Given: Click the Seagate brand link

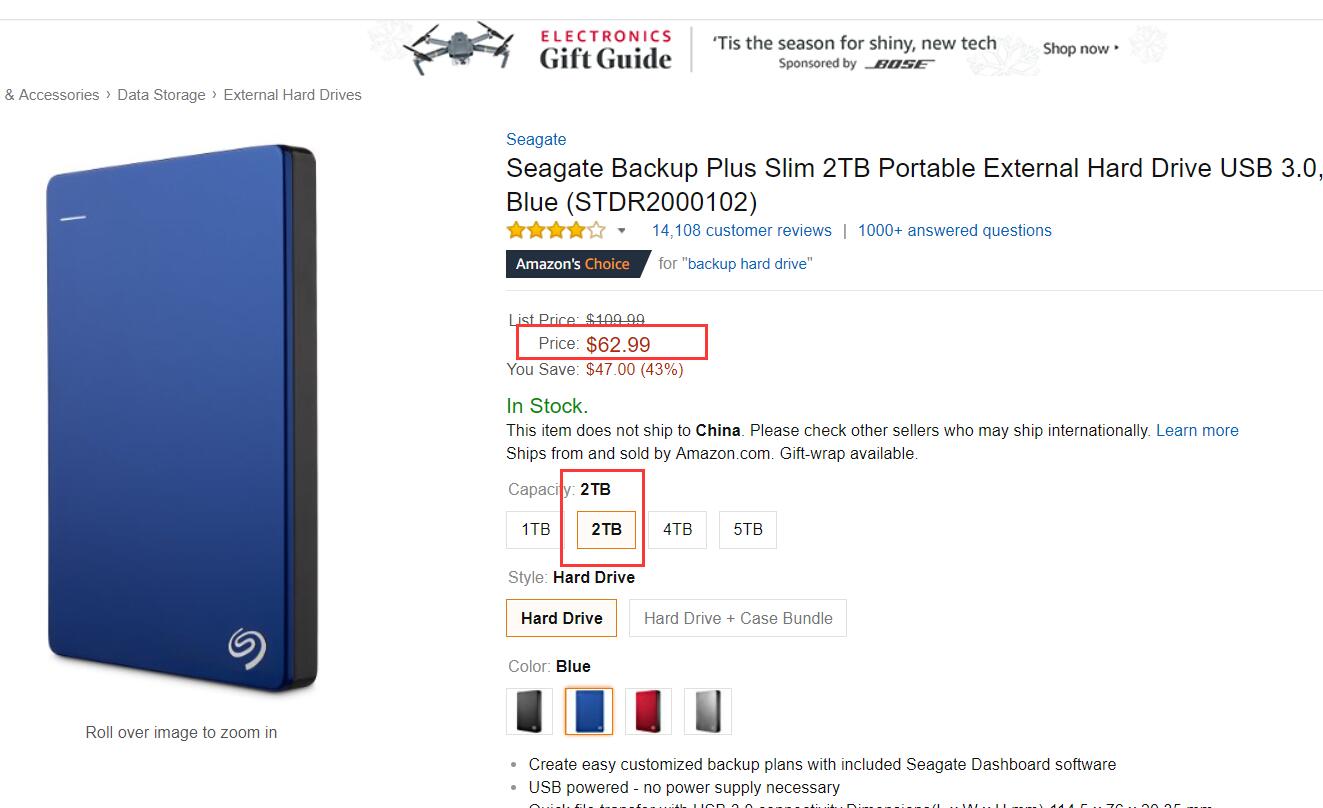Looking at the screenshot, I should point(536,139).
